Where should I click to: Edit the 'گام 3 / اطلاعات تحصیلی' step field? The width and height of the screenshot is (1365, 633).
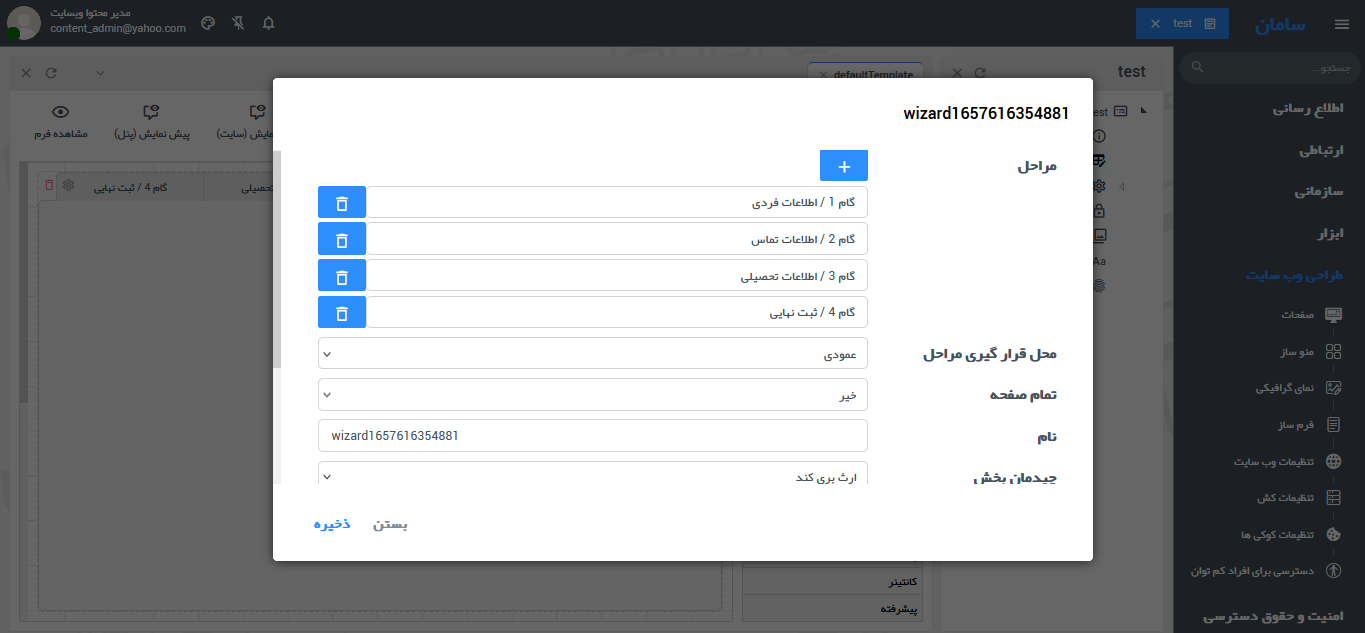[x=617, y=276]
